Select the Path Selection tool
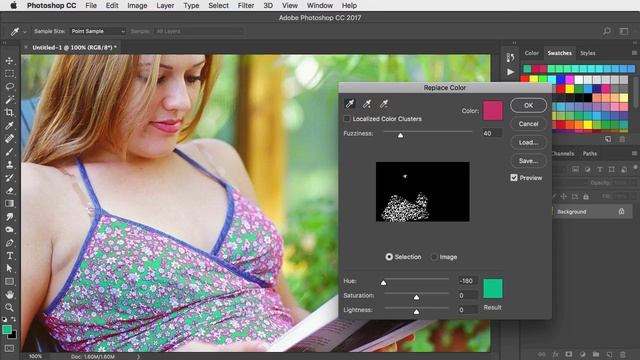This screenshot has height=360, width=640. coord(9,269)
